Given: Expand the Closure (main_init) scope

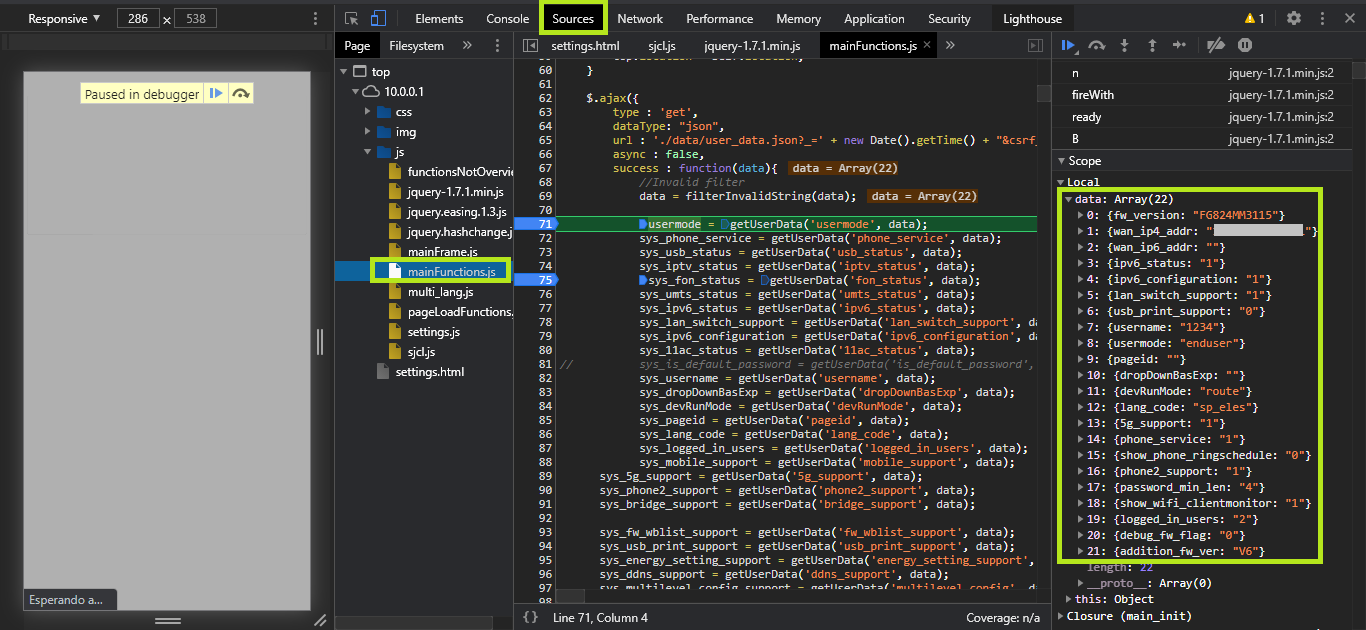Looking at the screenshot, I should 1062,616.
